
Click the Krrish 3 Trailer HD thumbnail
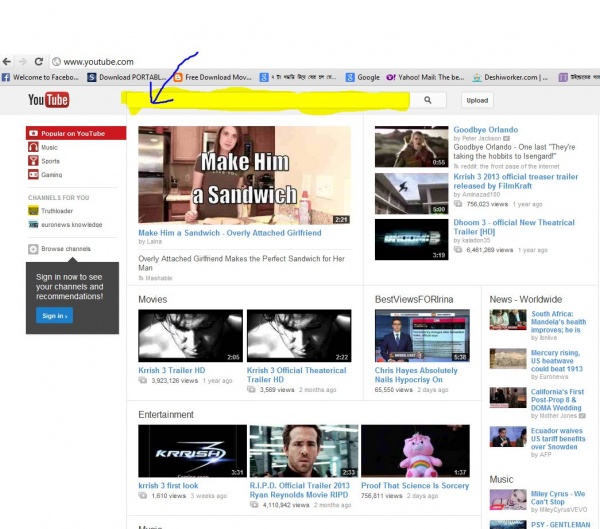[191, 336]
